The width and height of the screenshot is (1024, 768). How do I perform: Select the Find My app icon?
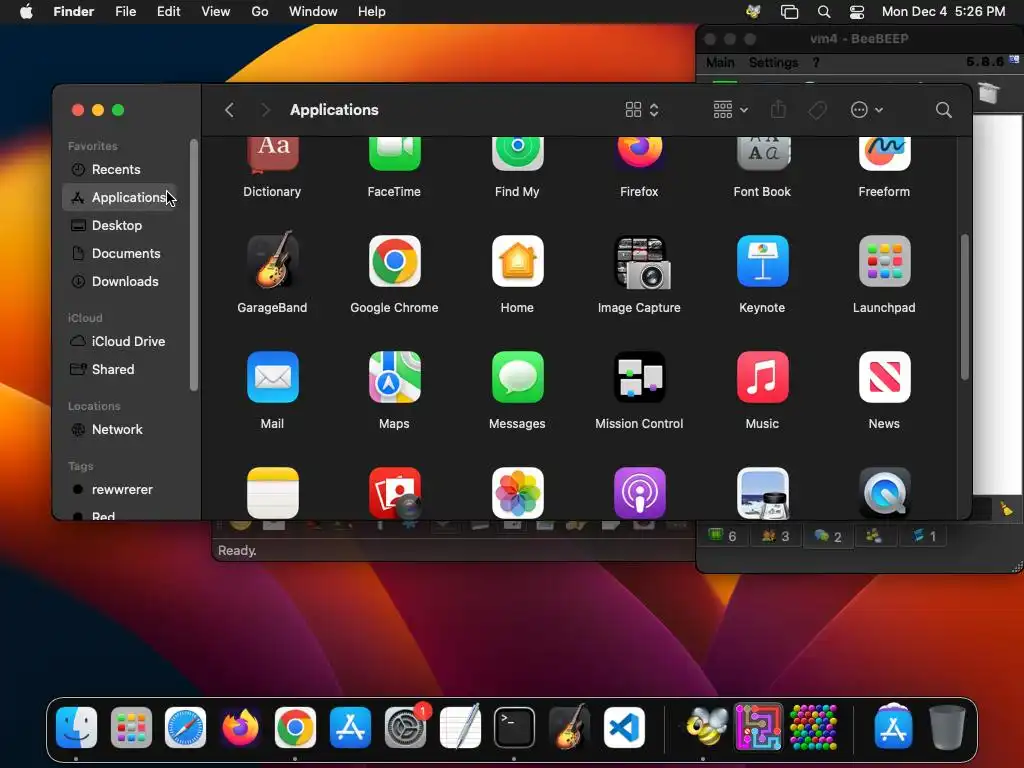(x=517, y=154)
